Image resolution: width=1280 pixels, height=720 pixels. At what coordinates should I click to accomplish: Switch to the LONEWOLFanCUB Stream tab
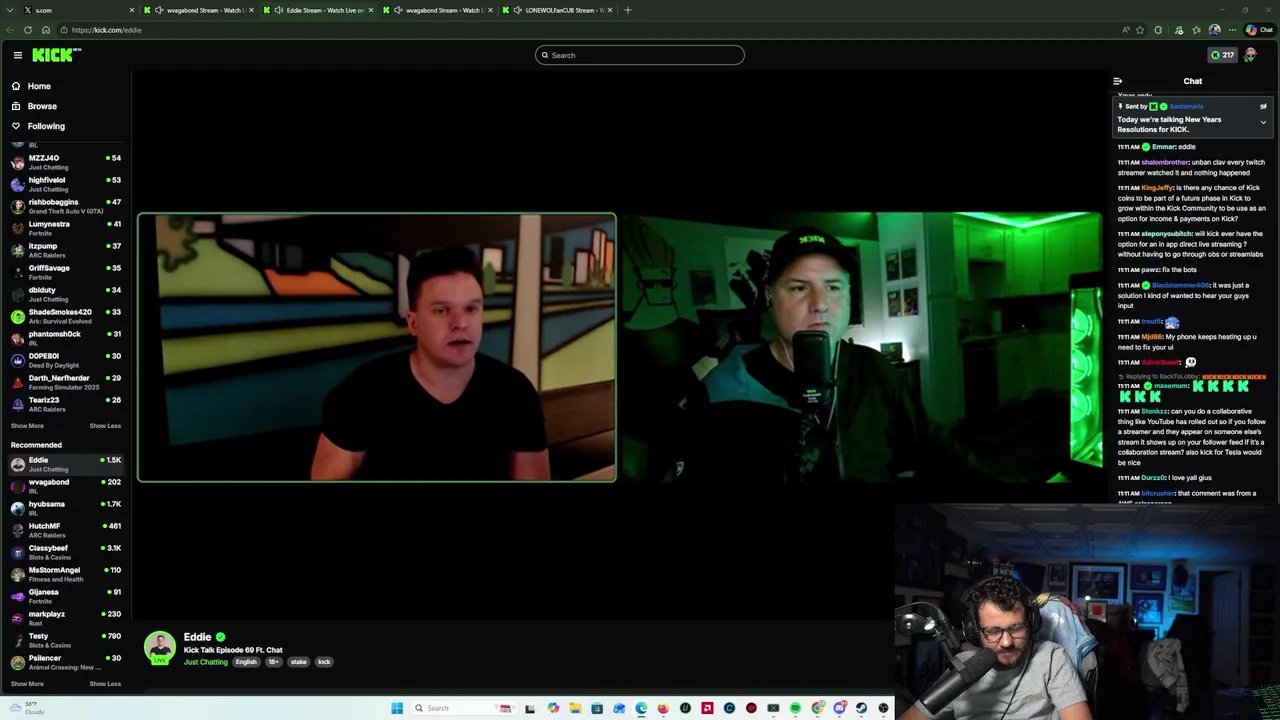coord(558,10)
